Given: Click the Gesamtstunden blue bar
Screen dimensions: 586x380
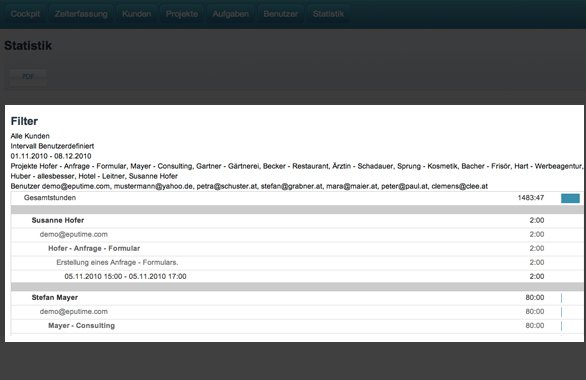Looking at the screenshot, I should 570,198.
